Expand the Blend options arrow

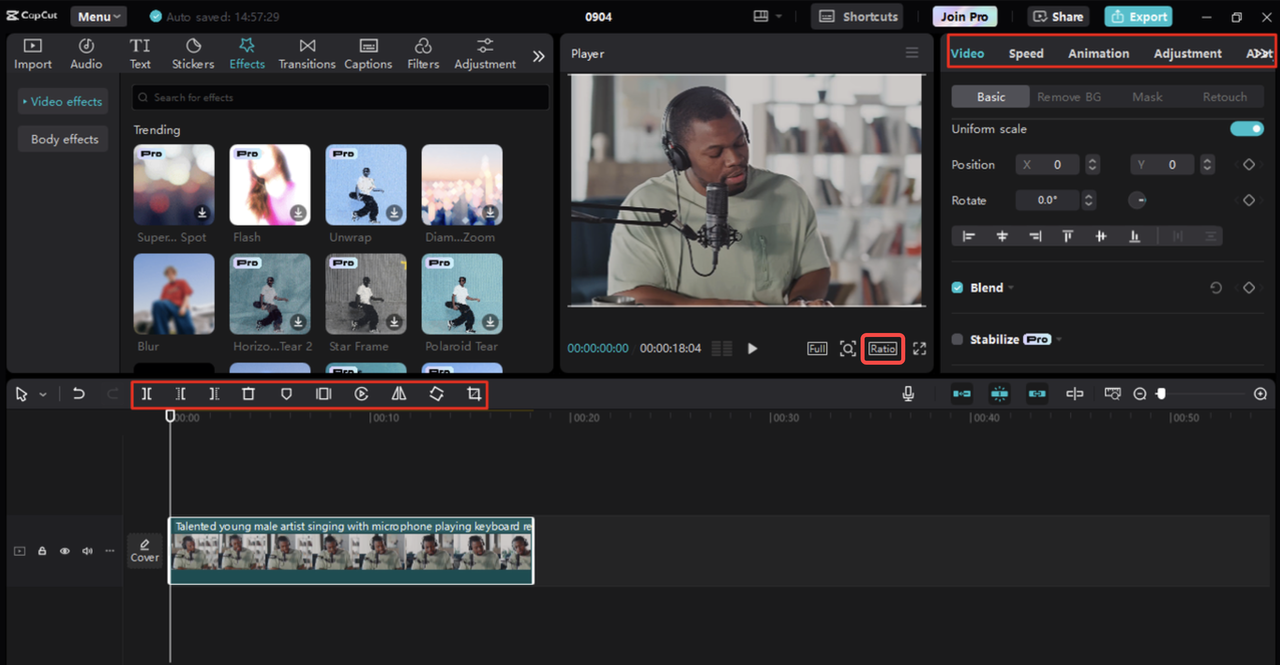click(x=1011, y=288)
